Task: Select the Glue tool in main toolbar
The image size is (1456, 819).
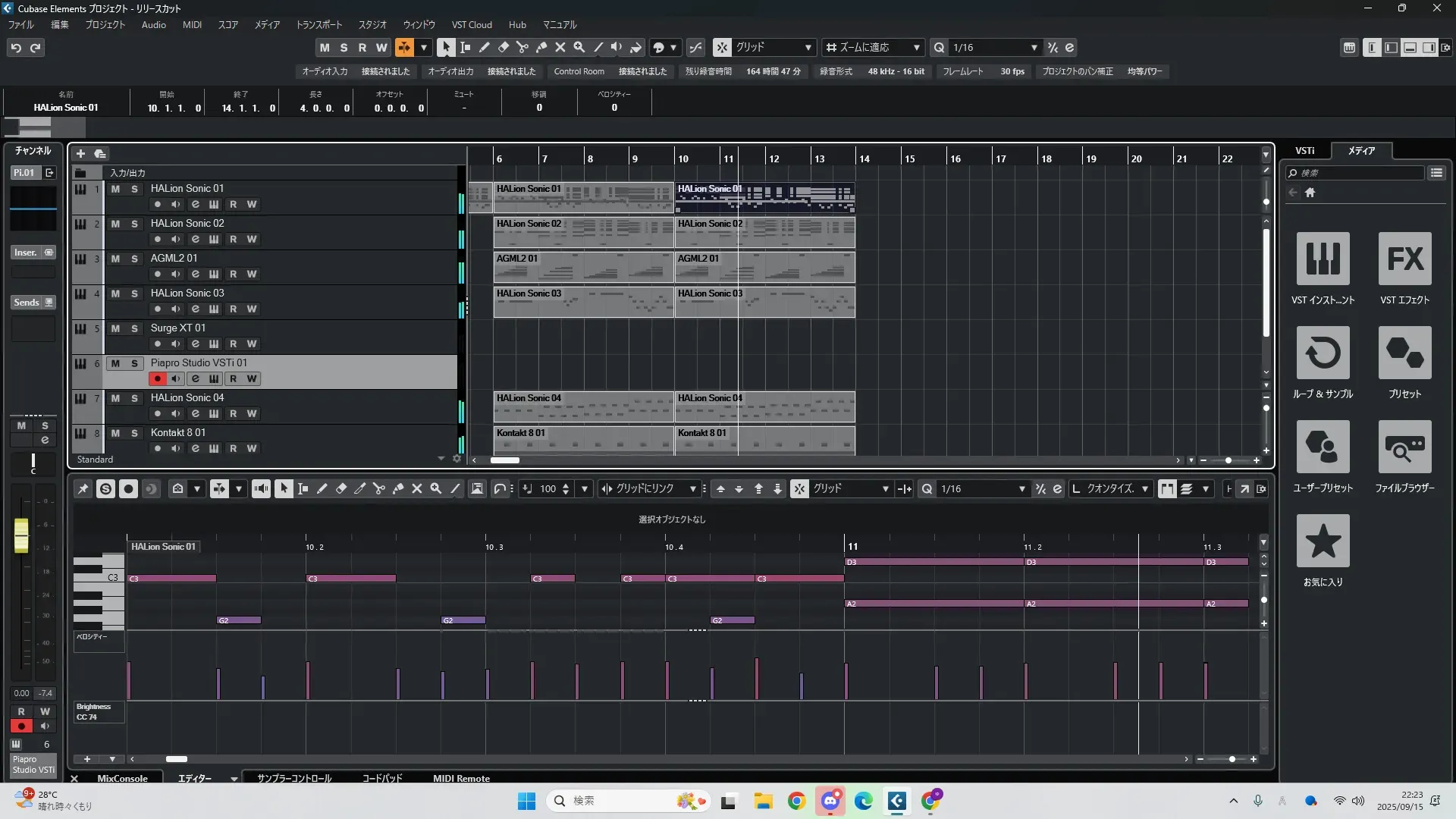Action: point(541,47)
